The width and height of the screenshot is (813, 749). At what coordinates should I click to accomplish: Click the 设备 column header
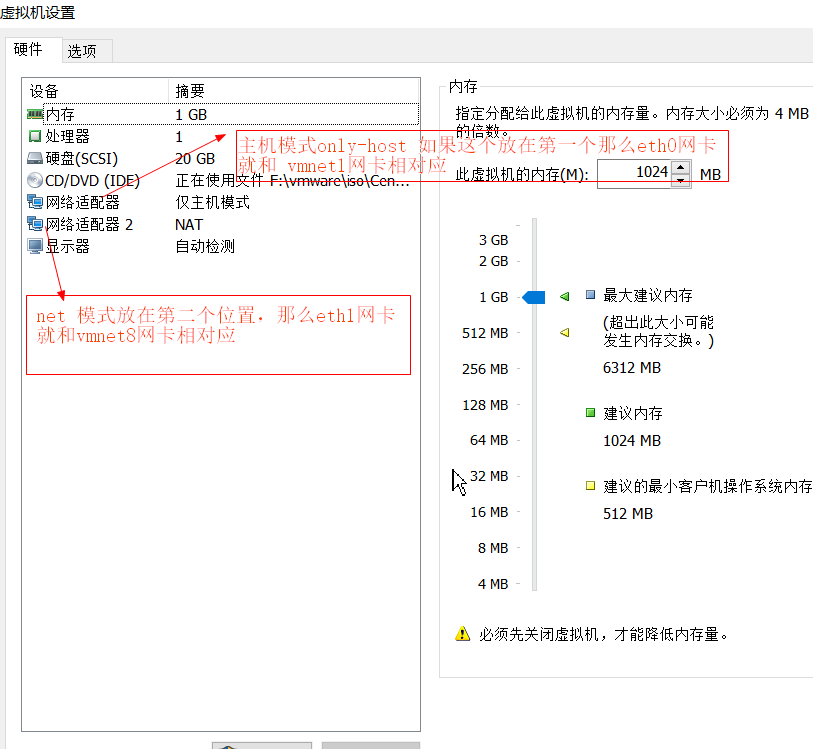point(45,91)
